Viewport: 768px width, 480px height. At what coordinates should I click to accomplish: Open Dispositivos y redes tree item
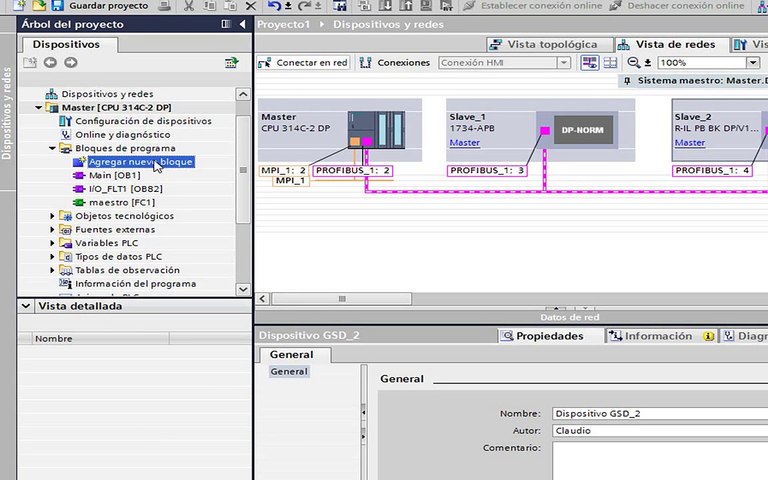point(107,94)
